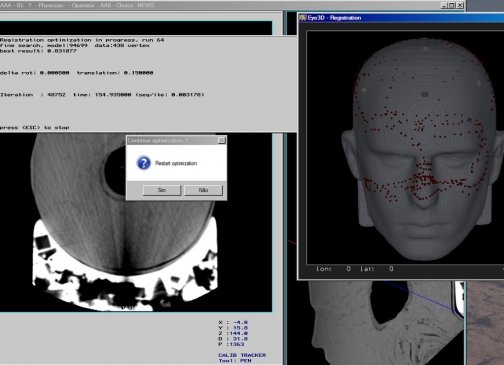Click the Eye3D Registration window title icon
The width and height of the screenshot is (504, 365).
[302, 18]
